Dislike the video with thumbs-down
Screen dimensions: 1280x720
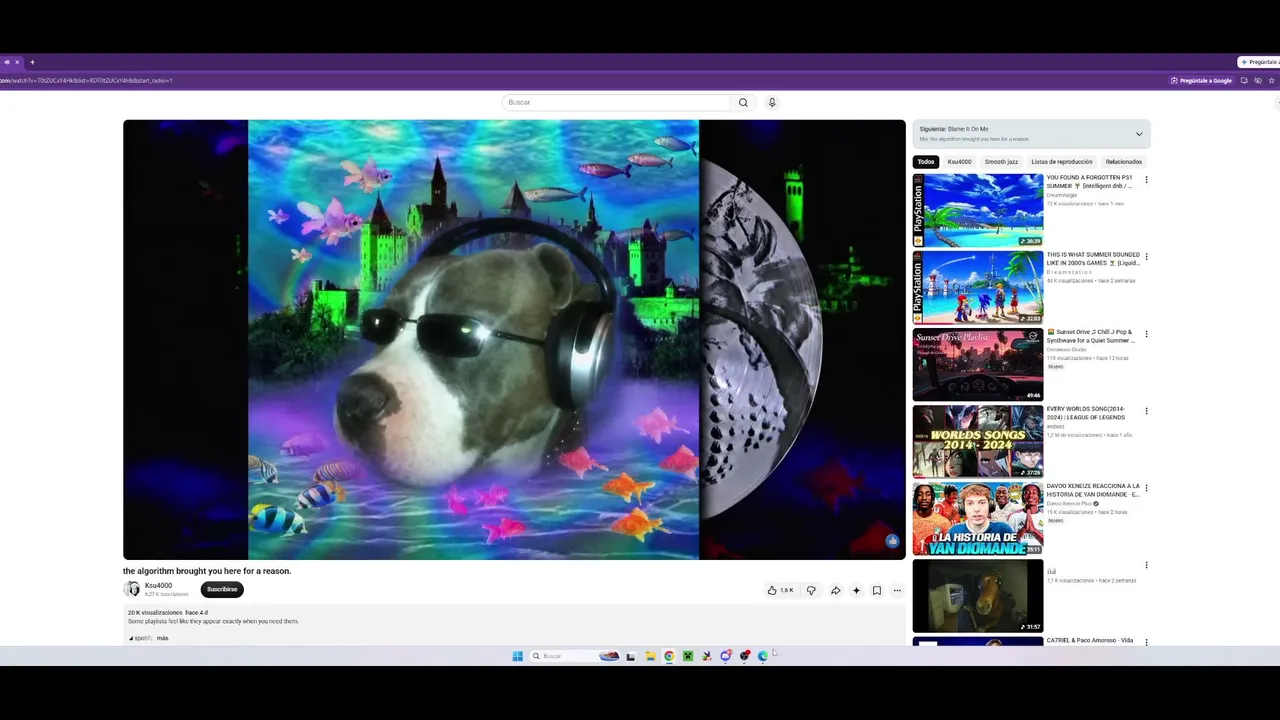(x=811, y=590)
